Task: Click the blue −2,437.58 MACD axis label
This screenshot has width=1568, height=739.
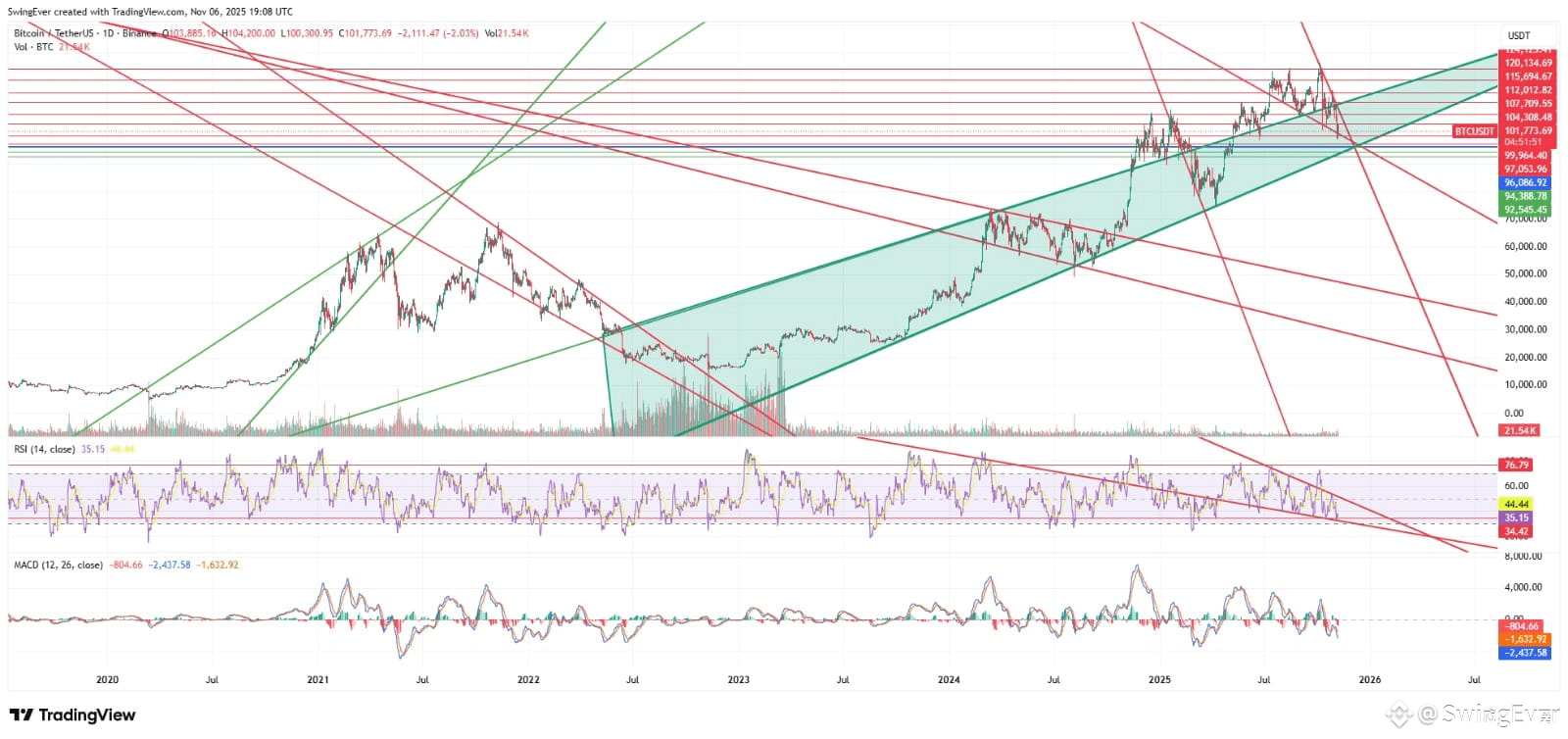Action: (x=1526, y=653)
